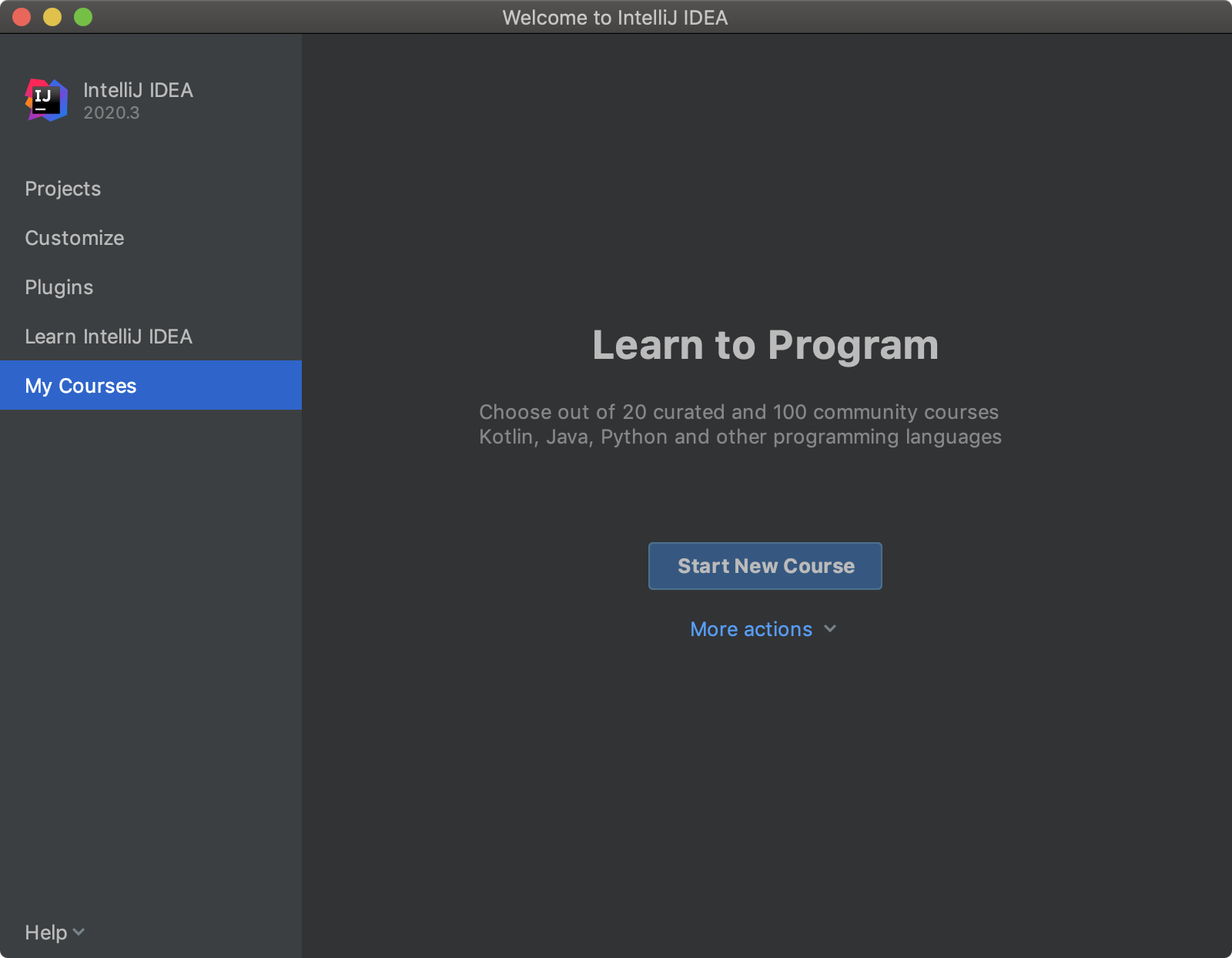Open the Help menu at the bottom

tap(55, 933)
